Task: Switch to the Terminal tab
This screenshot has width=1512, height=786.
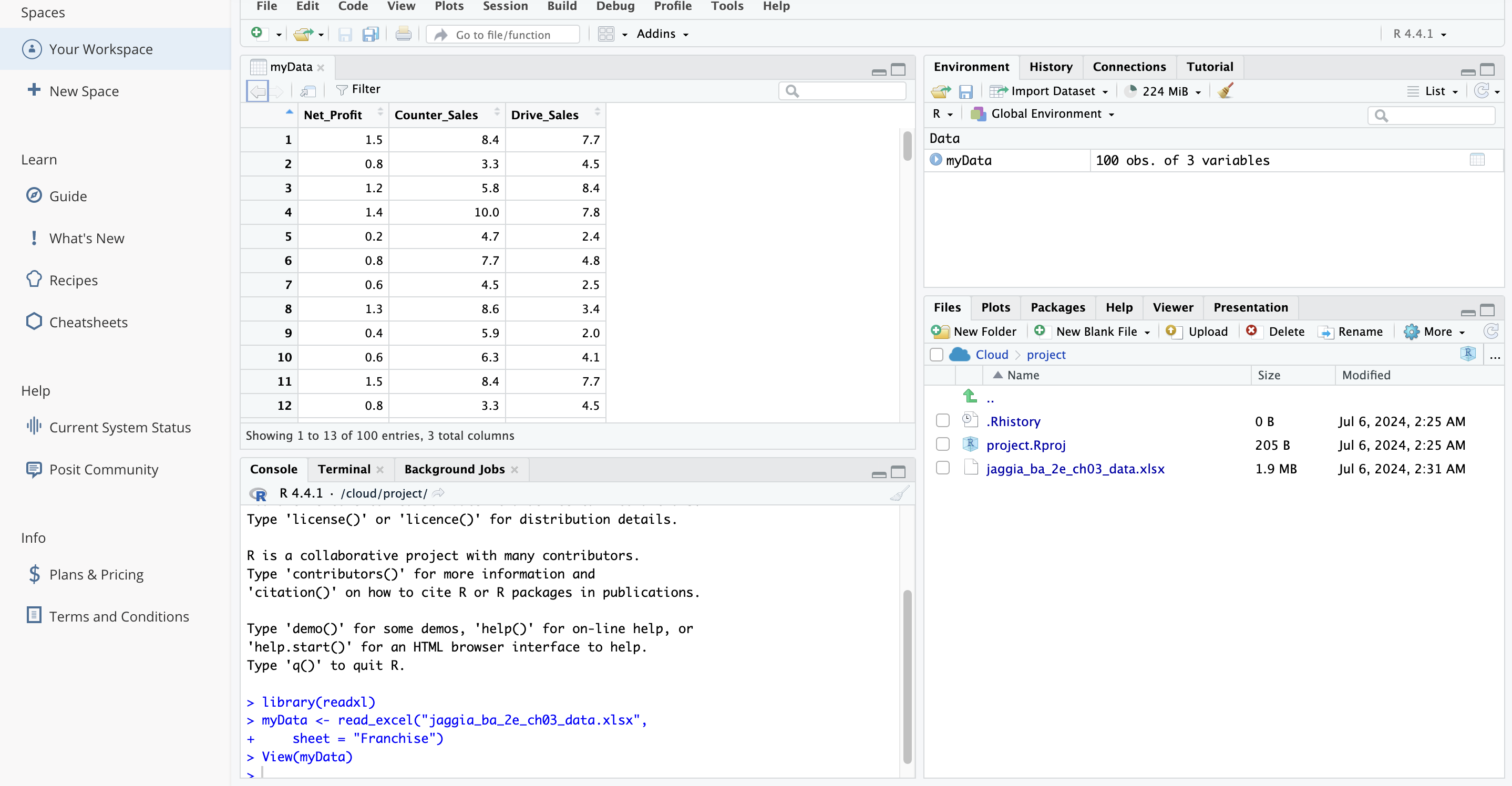Action: point(344,469)
